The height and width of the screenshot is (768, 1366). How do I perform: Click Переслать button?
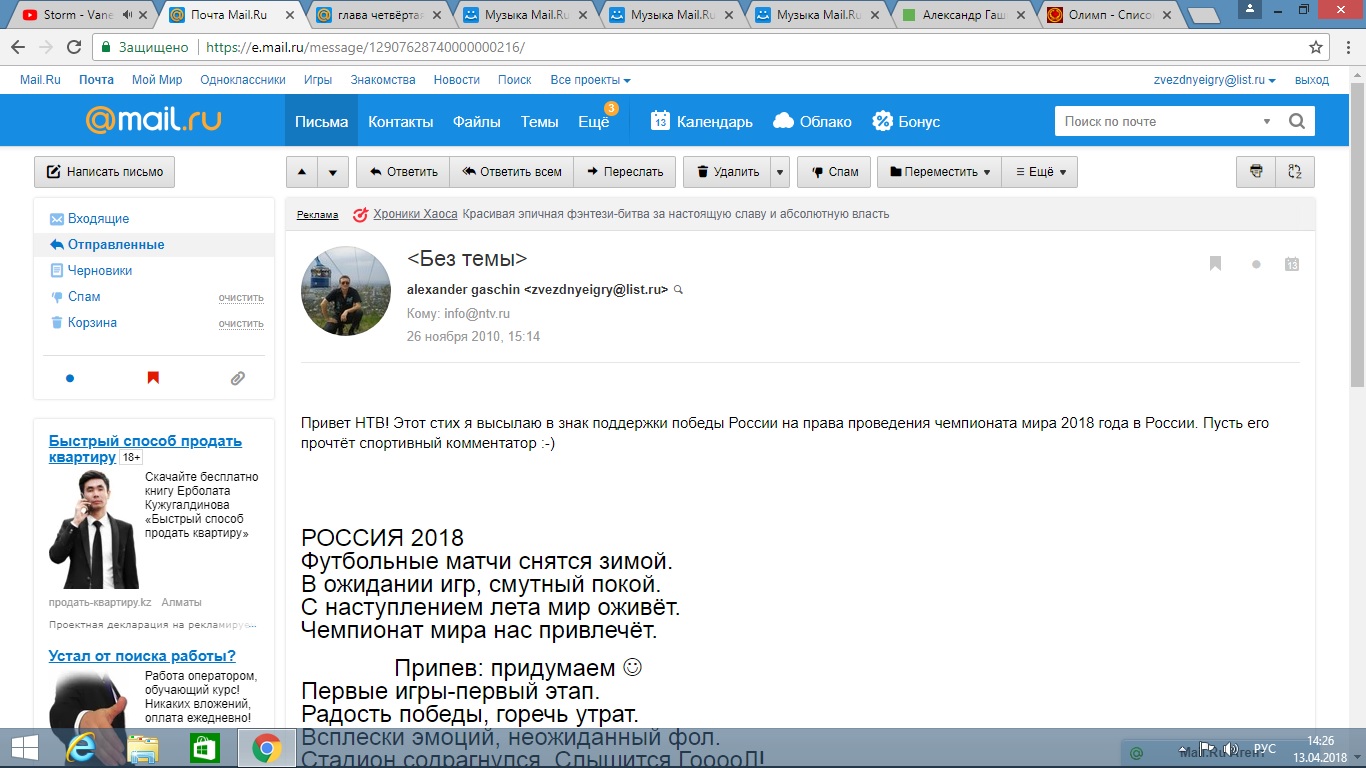pos(625,172)
